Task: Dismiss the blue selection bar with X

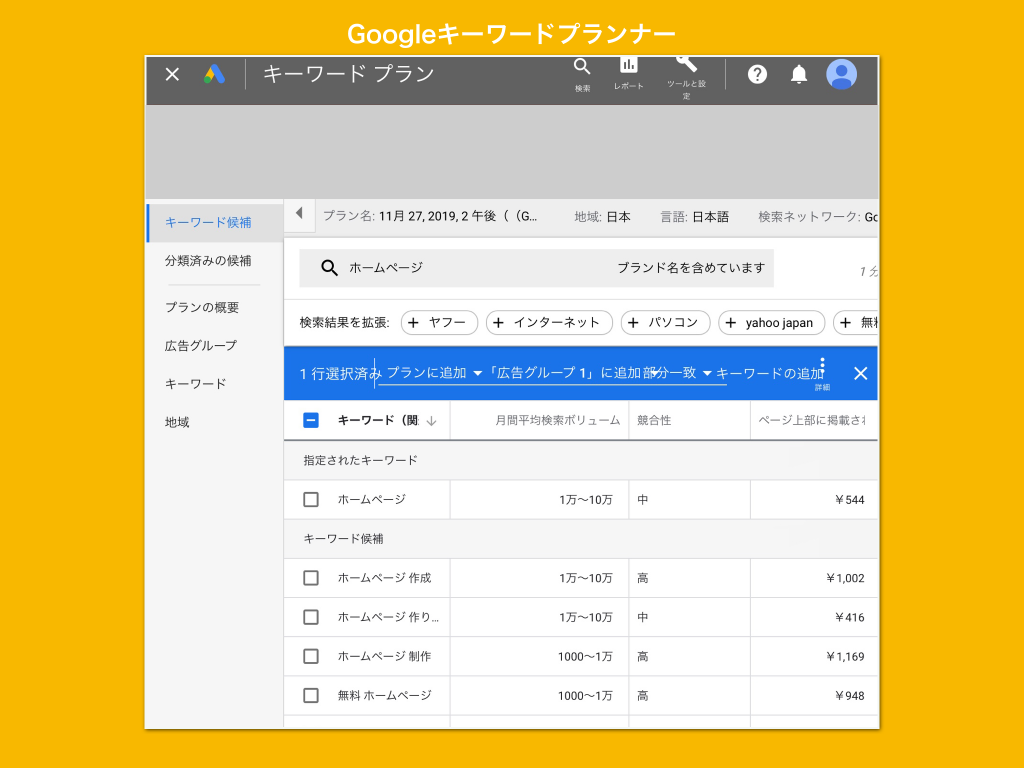Action: (x=861, y=374)
